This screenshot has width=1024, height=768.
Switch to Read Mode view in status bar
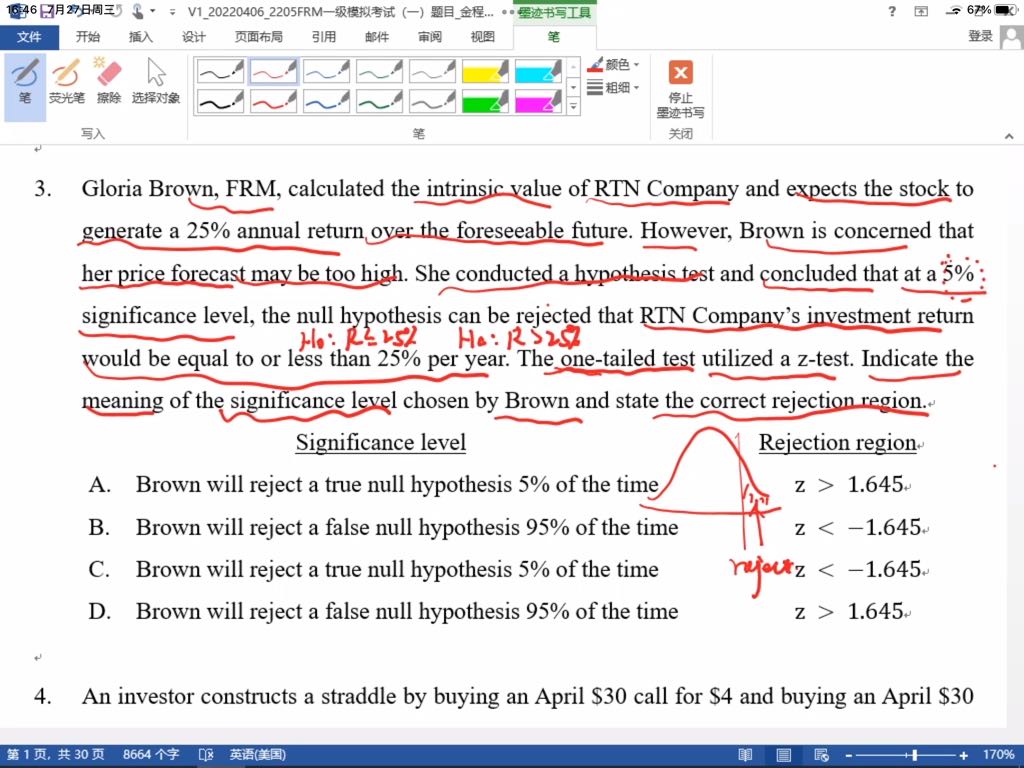(745, 755)
